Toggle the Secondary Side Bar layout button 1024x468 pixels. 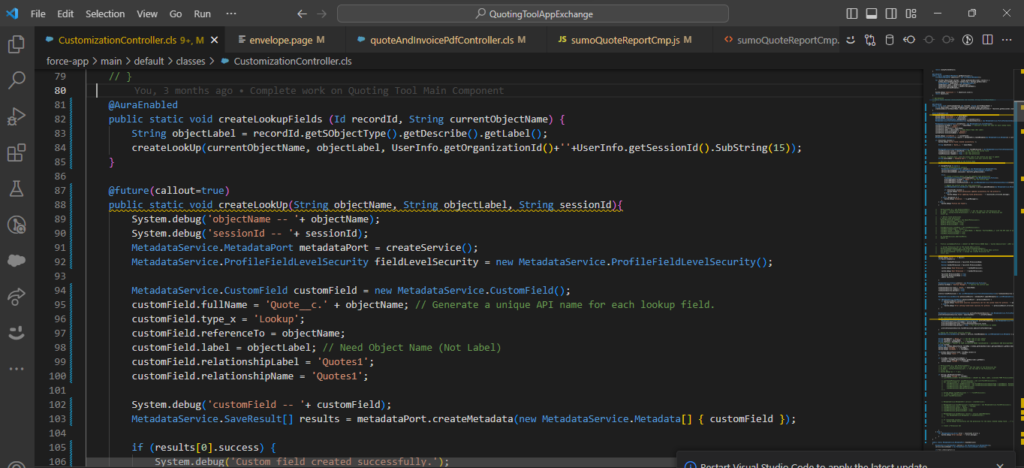coord(891,14)
